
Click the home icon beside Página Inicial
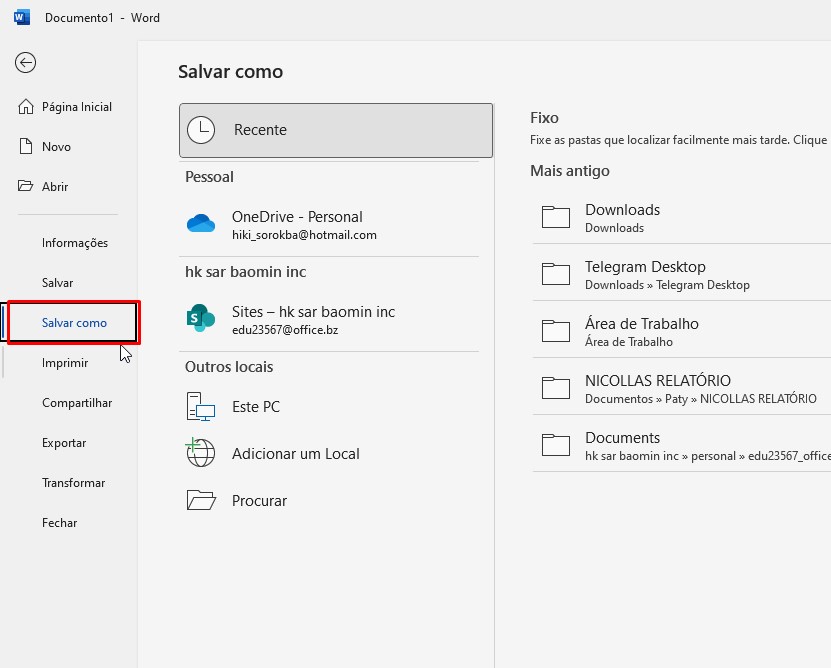tap(25, 107)
